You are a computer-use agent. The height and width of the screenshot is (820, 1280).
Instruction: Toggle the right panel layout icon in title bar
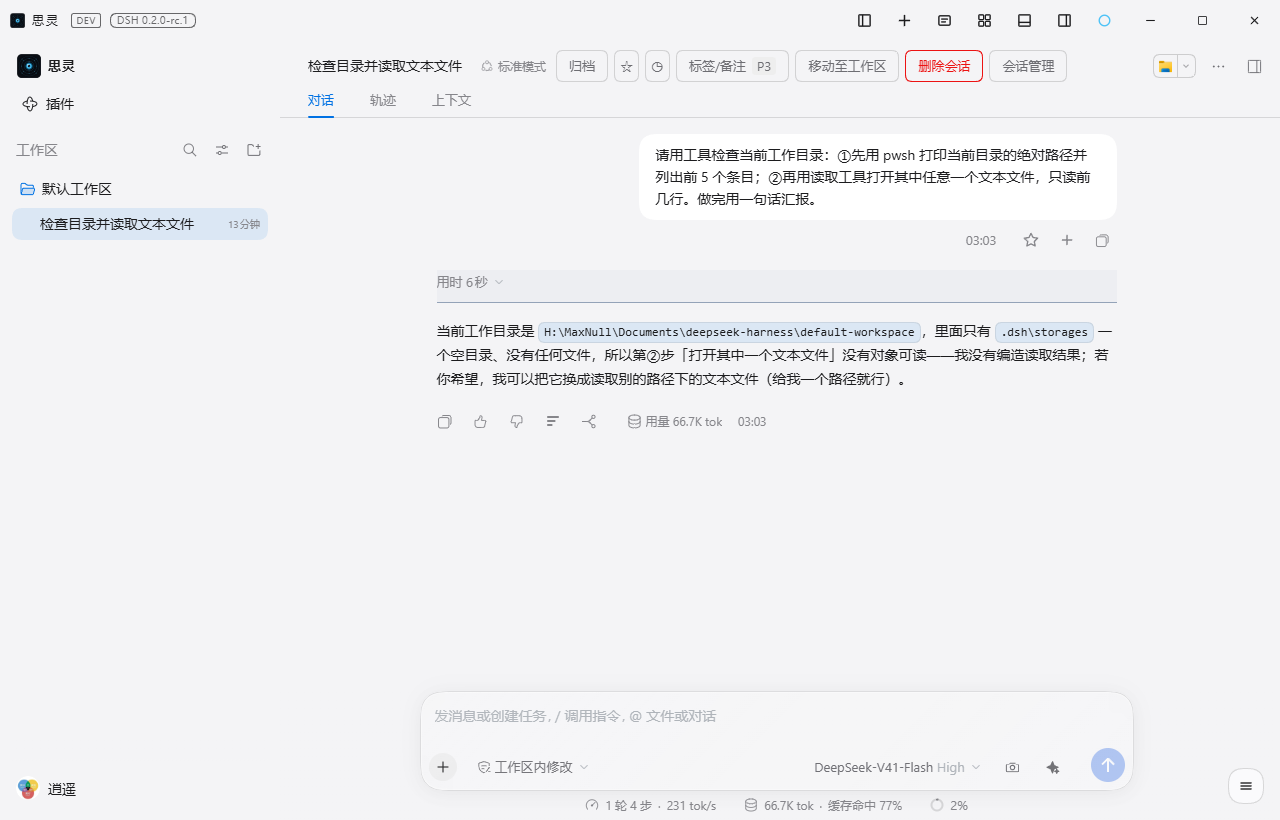1064,20
